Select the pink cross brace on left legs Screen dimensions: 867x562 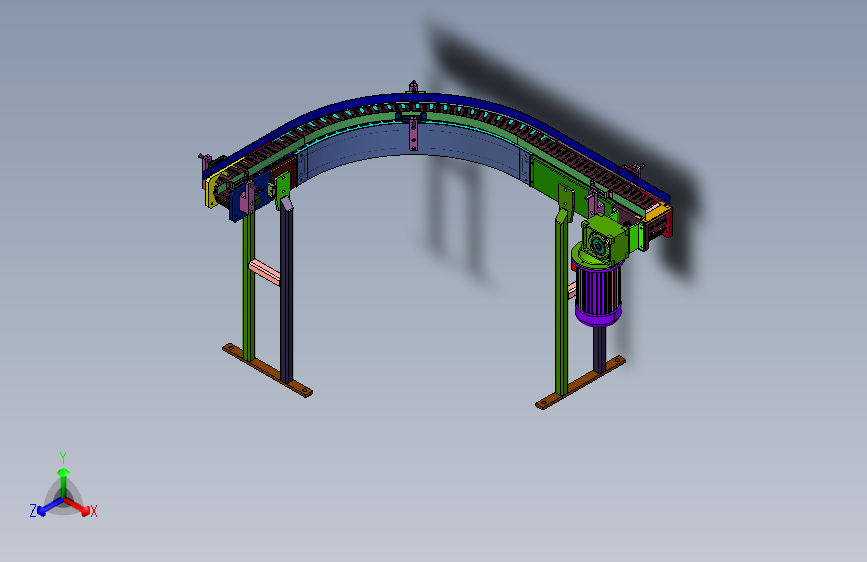pos(265,272)
